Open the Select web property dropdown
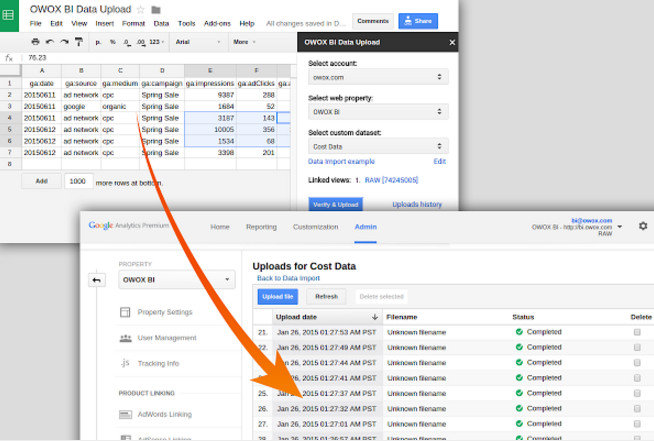 [x=378, y=112]
